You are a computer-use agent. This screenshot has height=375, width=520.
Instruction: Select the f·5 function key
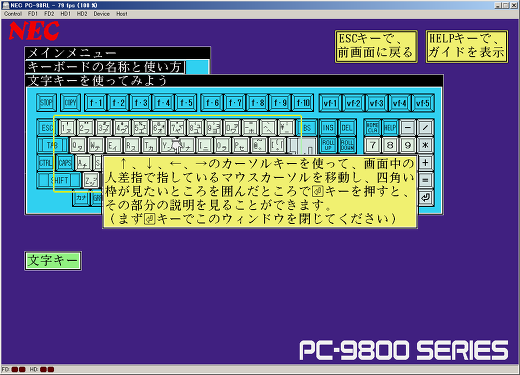click(x=186, y=103)
